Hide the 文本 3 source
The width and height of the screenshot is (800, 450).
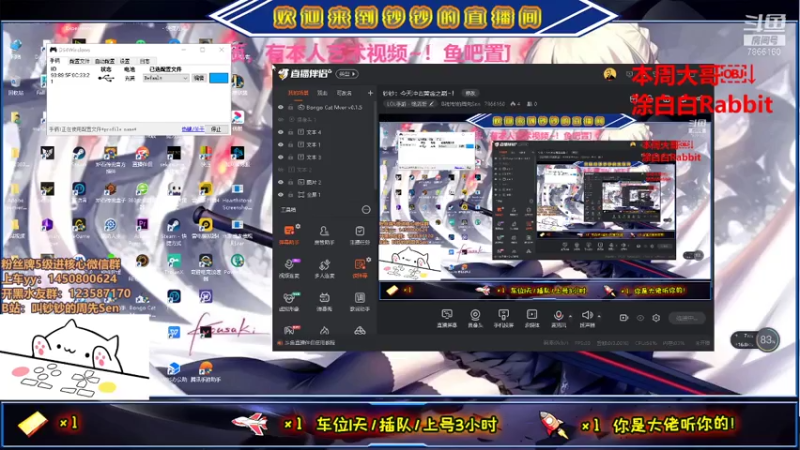[281, 157]
